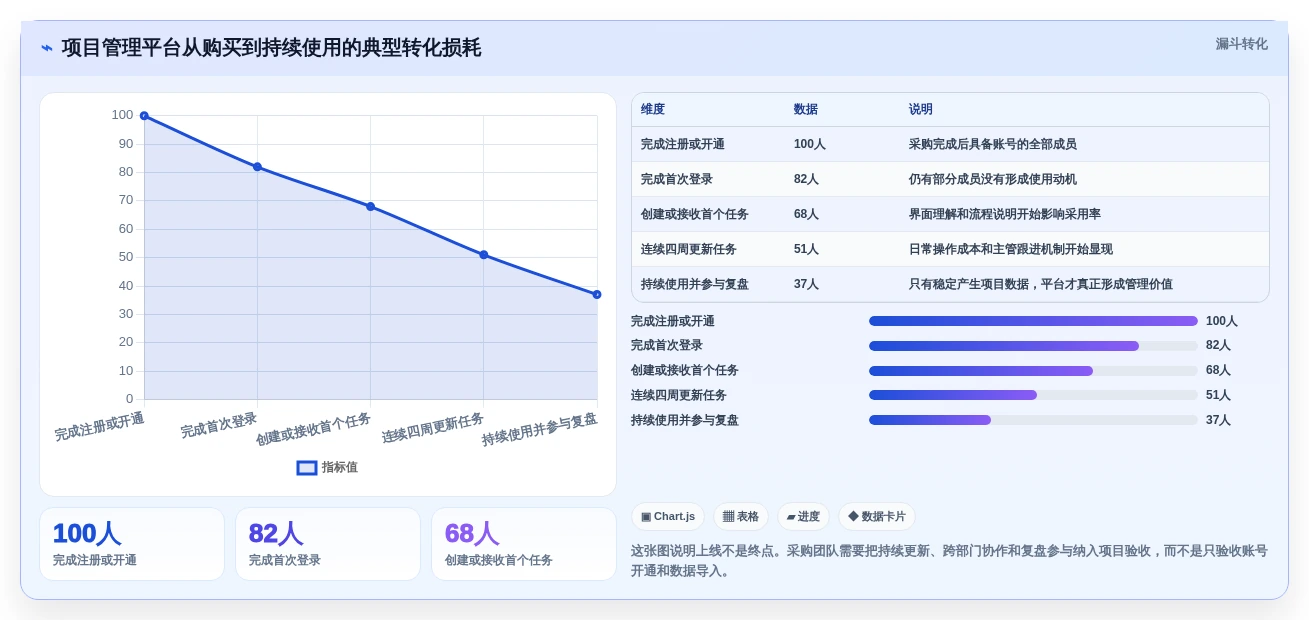Screen dimensions: 1309x620
Task: Click progress label 连续四周更新任务
Action: pyautogui.click(x=679, y=395)
